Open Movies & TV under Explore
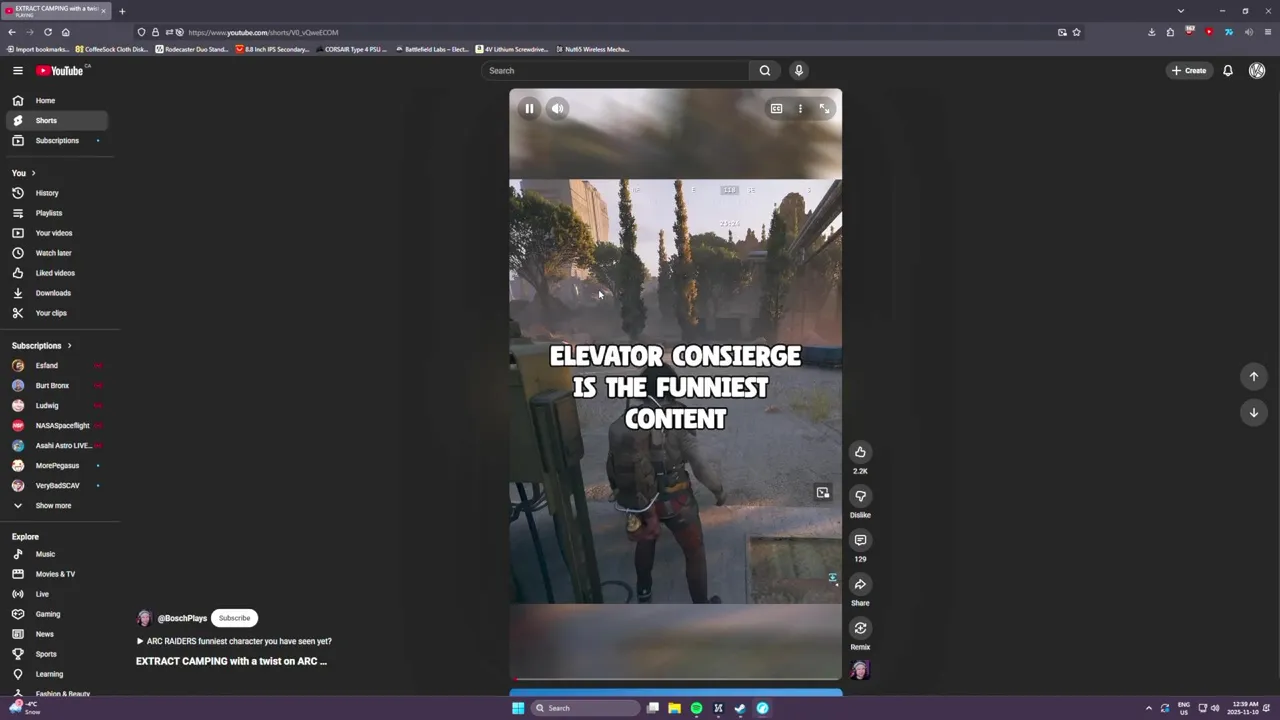This screenshot has width=1280, height=720. click(x=56, y=574)
